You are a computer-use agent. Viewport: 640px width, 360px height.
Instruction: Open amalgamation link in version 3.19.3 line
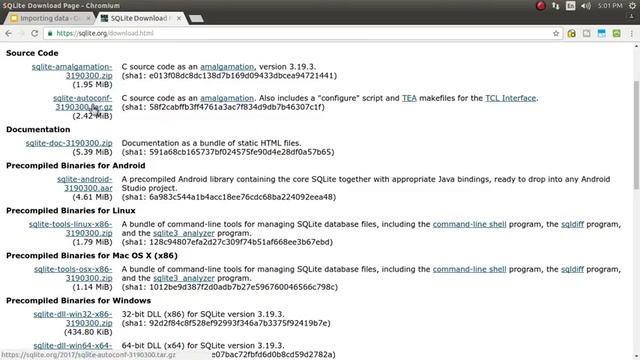227,67
